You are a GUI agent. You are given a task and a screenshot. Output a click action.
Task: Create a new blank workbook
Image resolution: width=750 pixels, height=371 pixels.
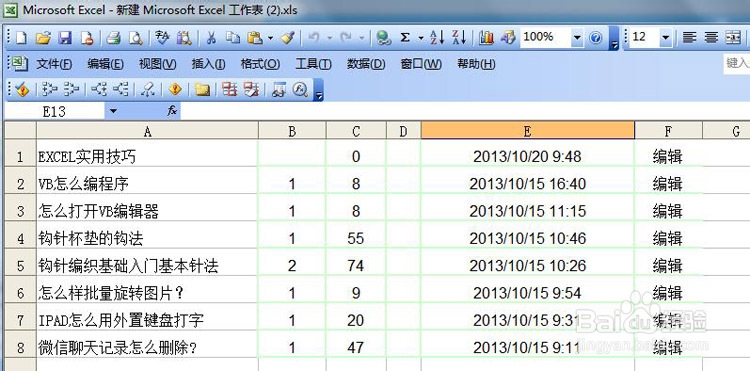click(x=21, y=38)
